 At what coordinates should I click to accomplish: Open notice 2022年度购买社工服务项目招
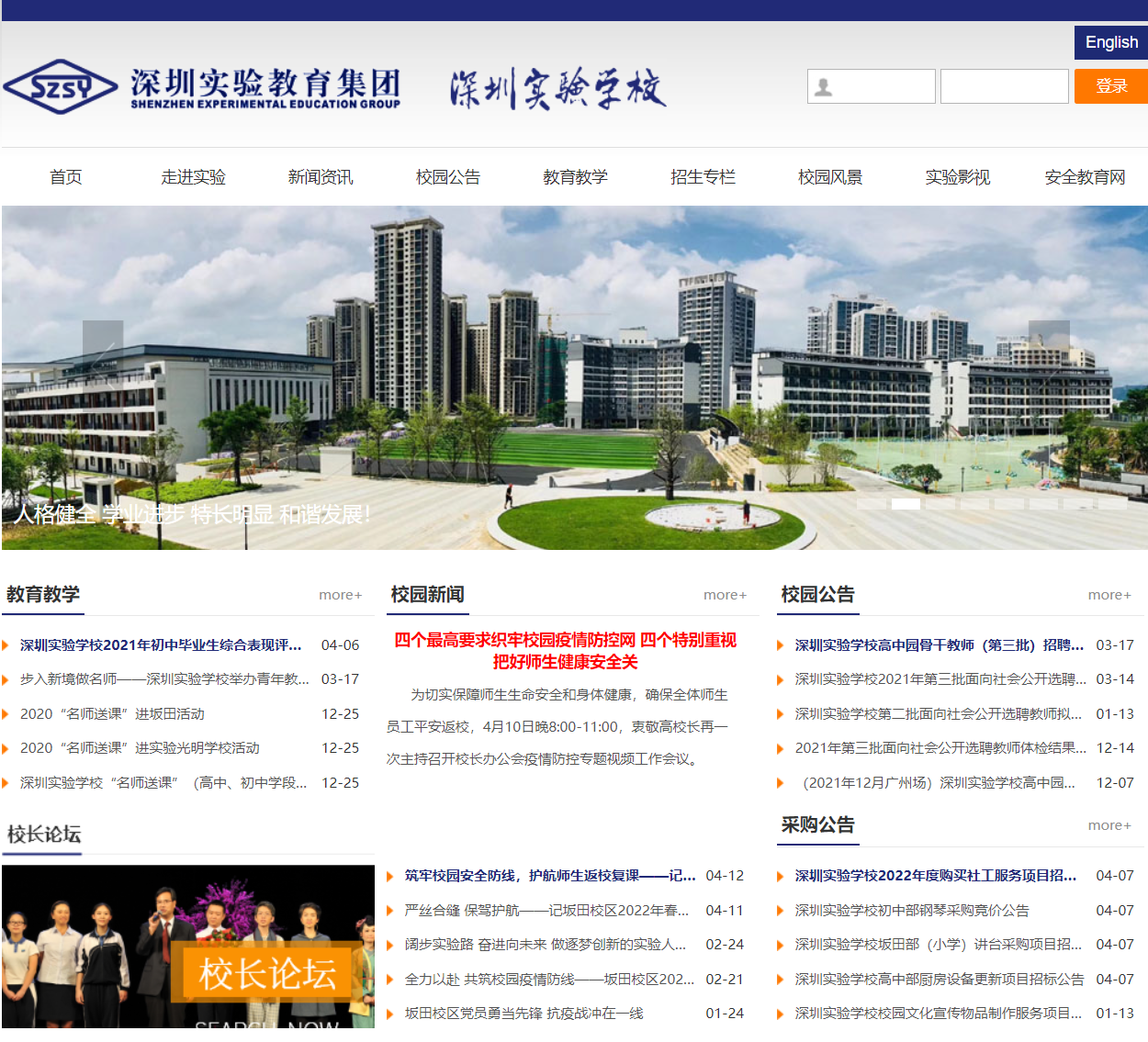coord(936,876)
